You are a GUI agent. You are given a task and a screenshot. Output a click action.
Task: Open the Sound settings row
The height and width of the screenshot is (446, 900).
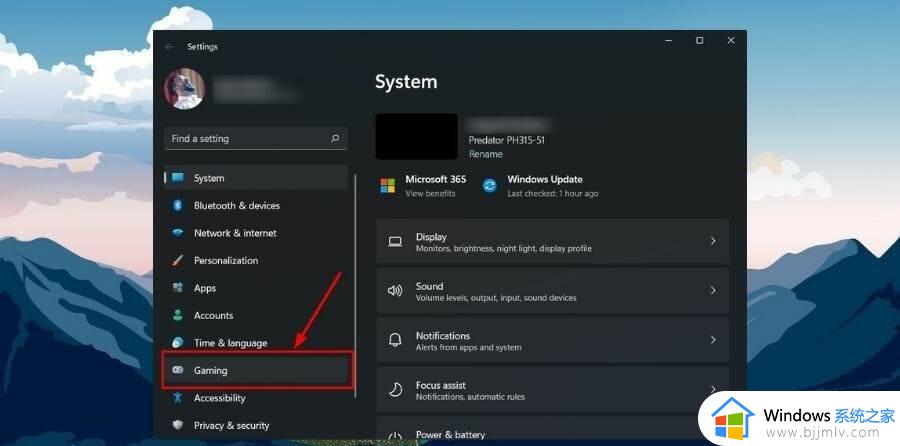coord(552,291)
